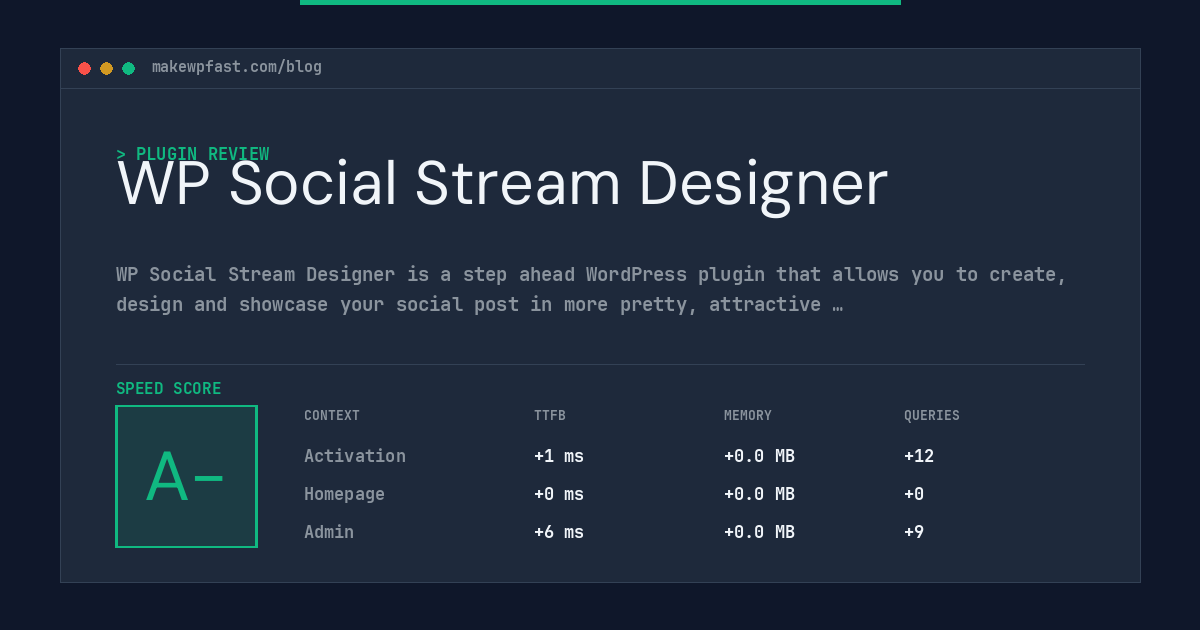
Task: Click the A- speed score badge
Action: tap(187, 476)
